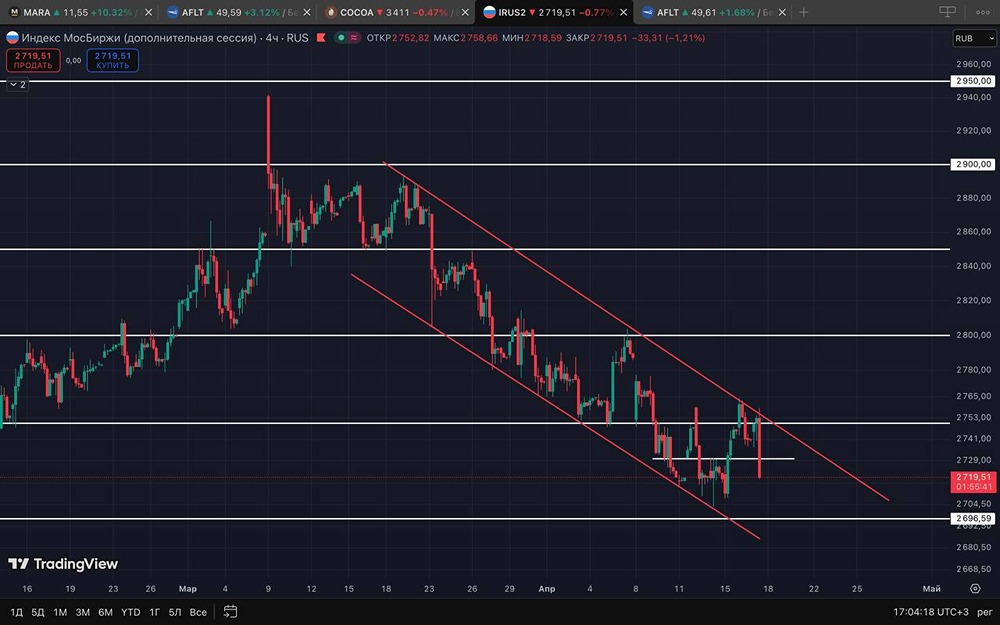Click the 2950,00 price line label
The width and height of the screenshot is (1000, 625).
(973, 81)
